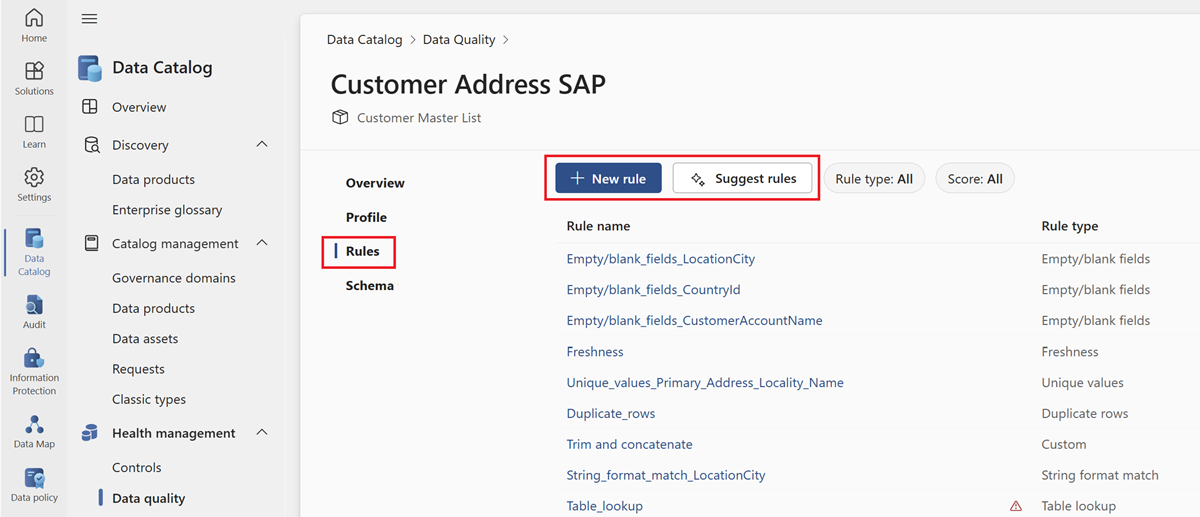This screenshot has height=517, width=1200.
Task: Click the New rule button
Action: [x=608, y=179]
